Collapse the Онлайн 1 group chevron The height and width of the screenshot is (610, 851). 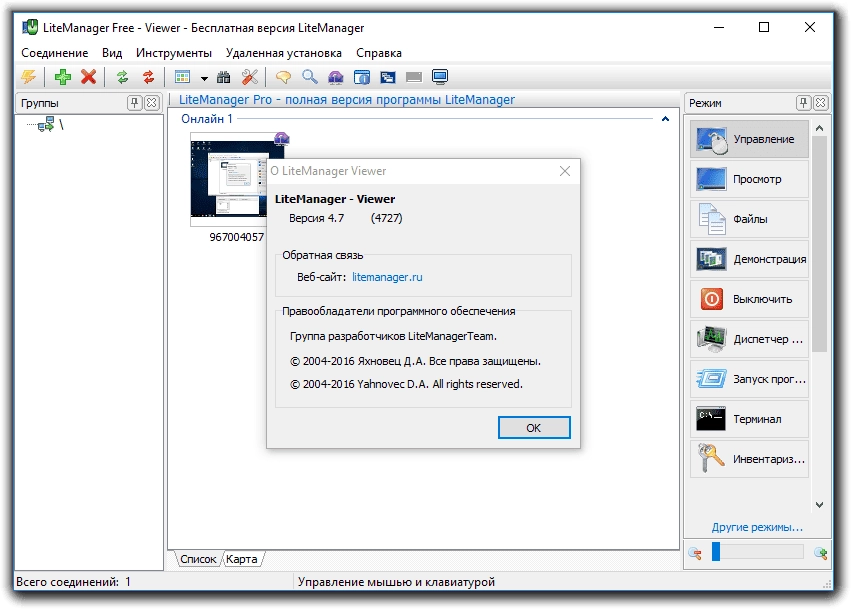coord(665,119)
